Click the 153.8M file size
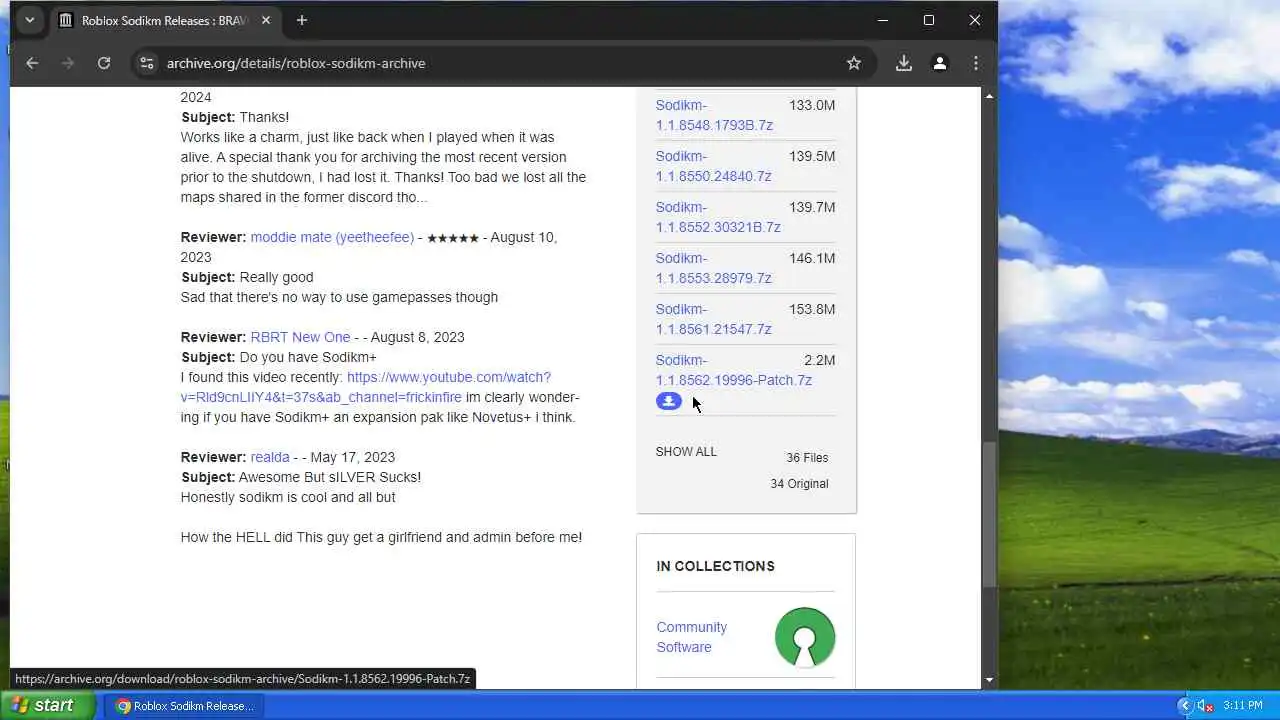The height and width of the screenshot is (720, 1280). coord(812,309)
